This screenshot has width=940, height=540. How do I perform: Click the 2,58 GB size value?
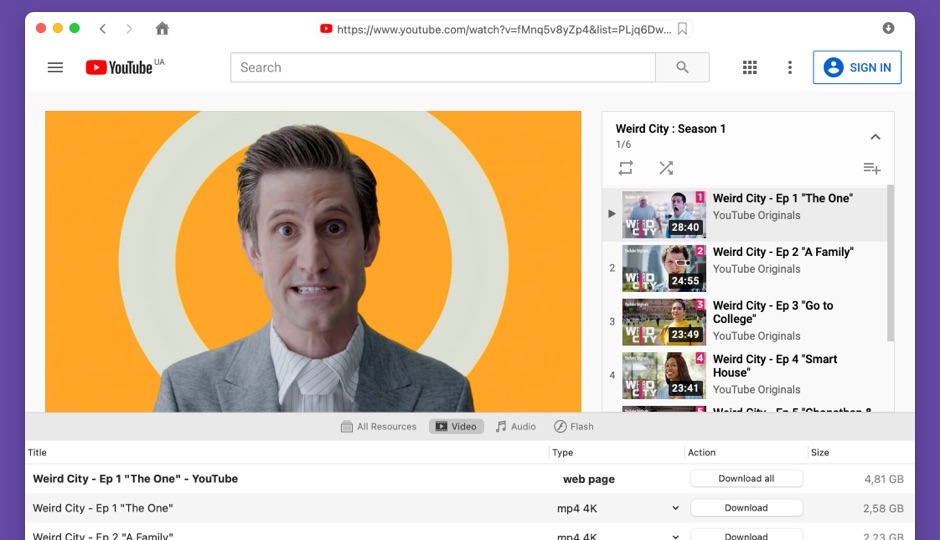pos(883,508)
